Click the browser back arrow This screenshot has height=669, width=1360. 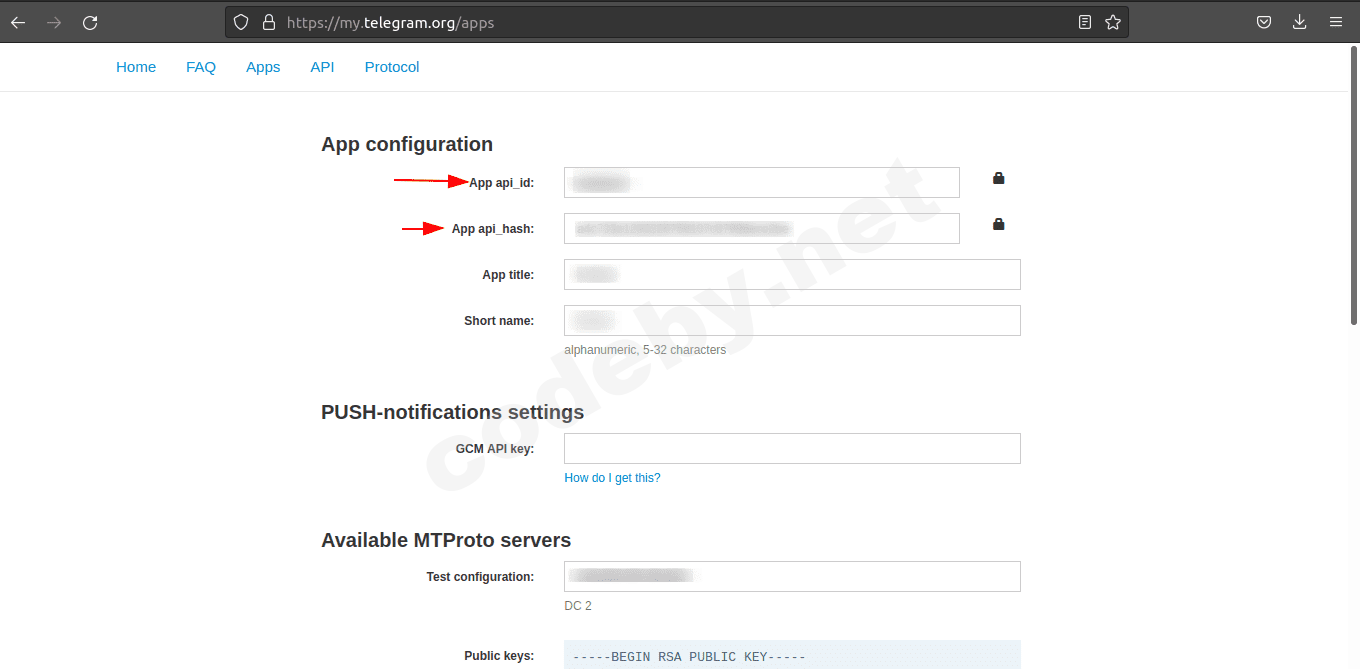18,22
